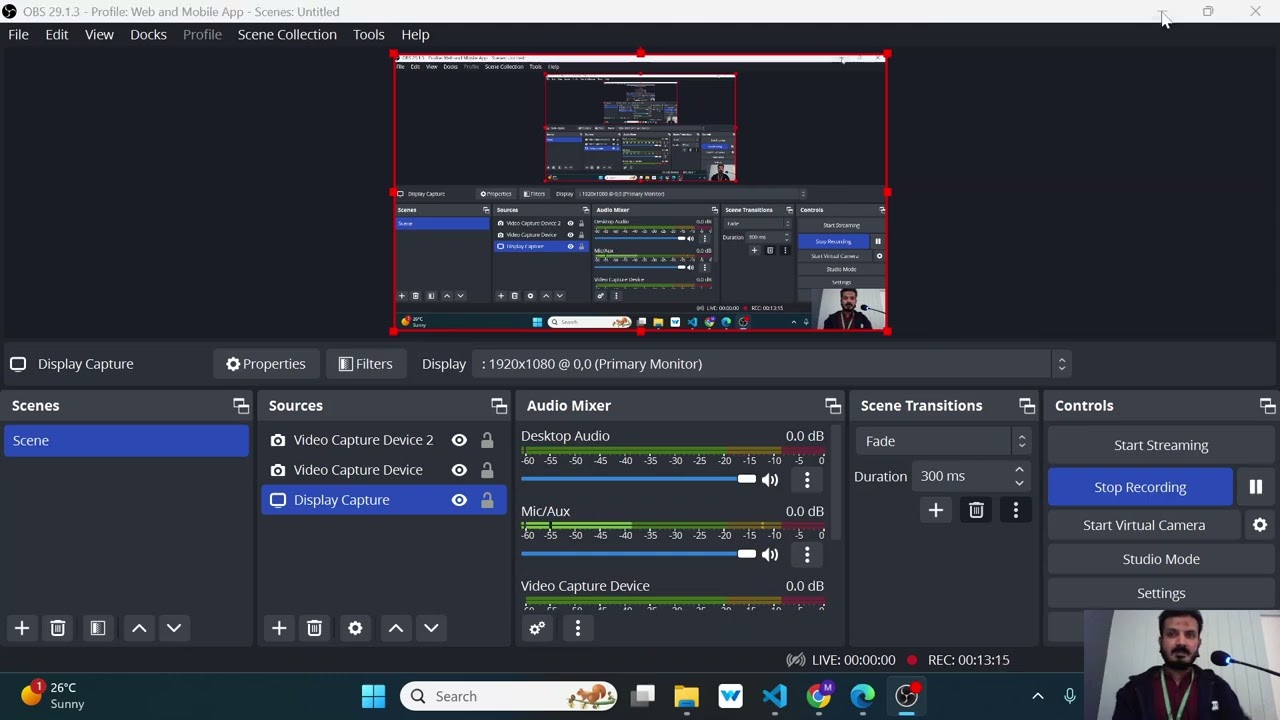The image size is (1280, 720).
Task: Hide Display Capture source
Action: [459, 500]
